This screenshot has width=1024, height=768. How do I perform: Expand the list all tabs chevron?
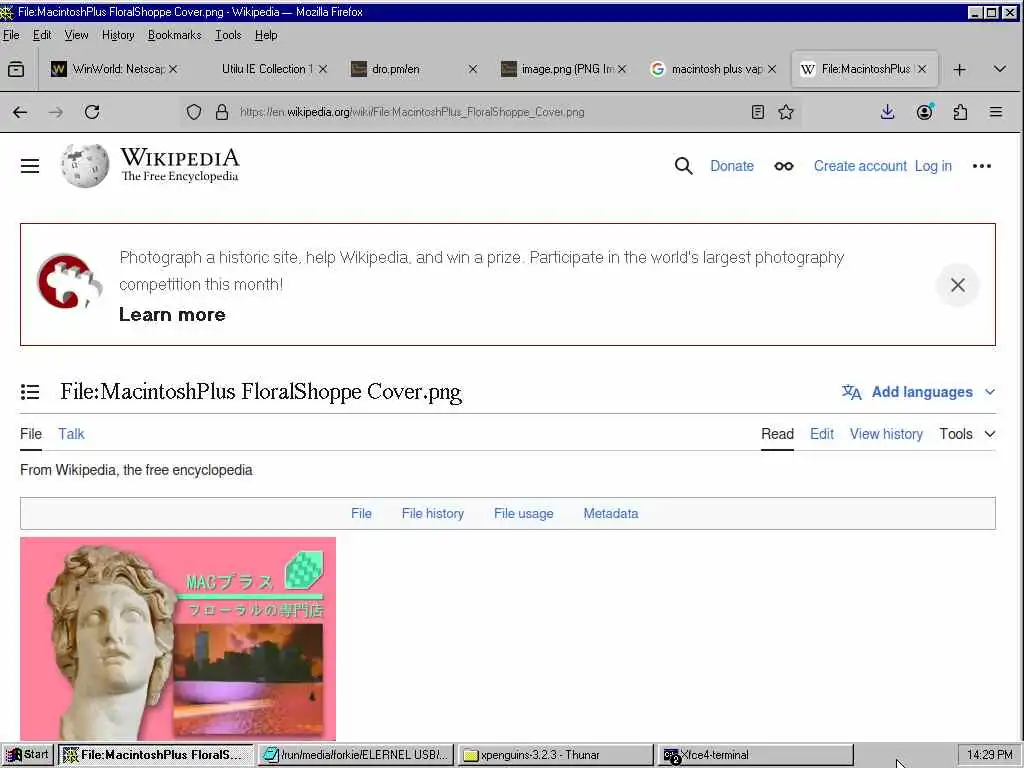[x=1000, y=69]
